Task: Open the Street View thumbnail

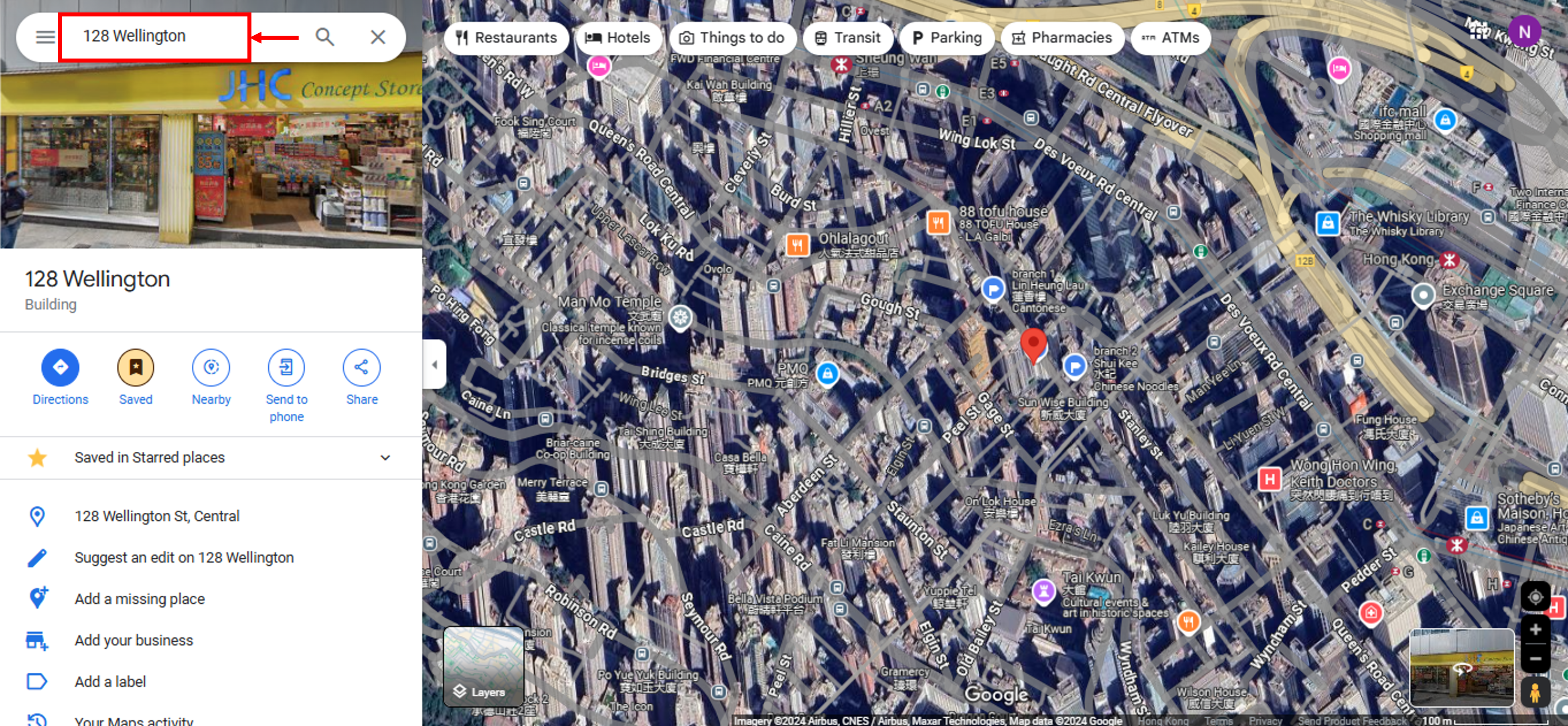Action: (1461, 667)
